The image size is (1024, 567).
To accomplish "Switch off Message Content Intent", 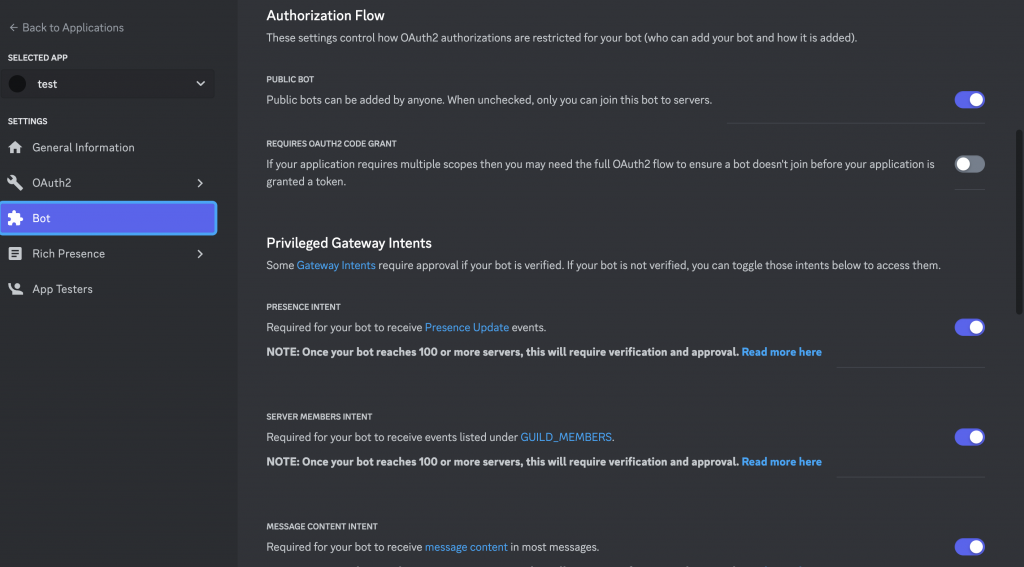I will (x=969, y=546).
